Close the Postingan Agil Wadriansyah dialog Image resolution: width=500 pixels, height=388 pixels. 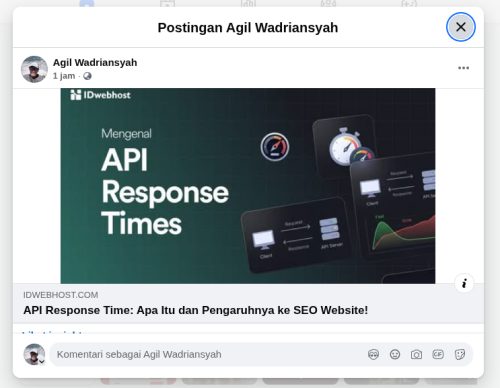[x=461, y=27]
